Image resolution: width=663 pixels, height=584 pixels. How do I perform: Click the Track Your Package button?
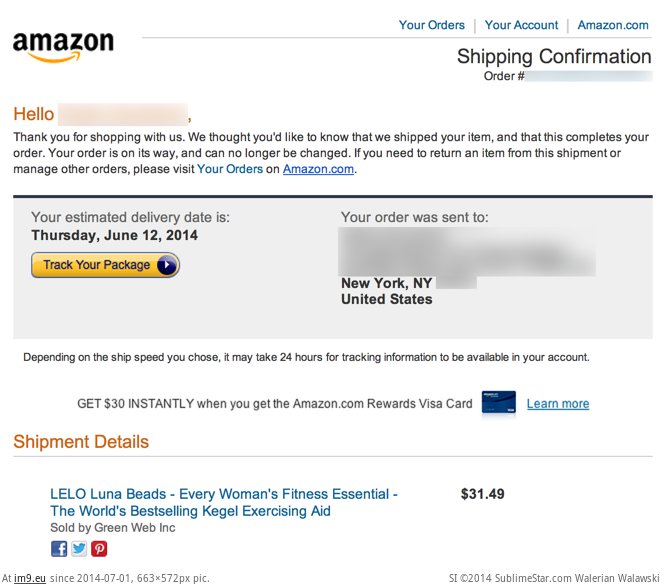pos(105,265)
